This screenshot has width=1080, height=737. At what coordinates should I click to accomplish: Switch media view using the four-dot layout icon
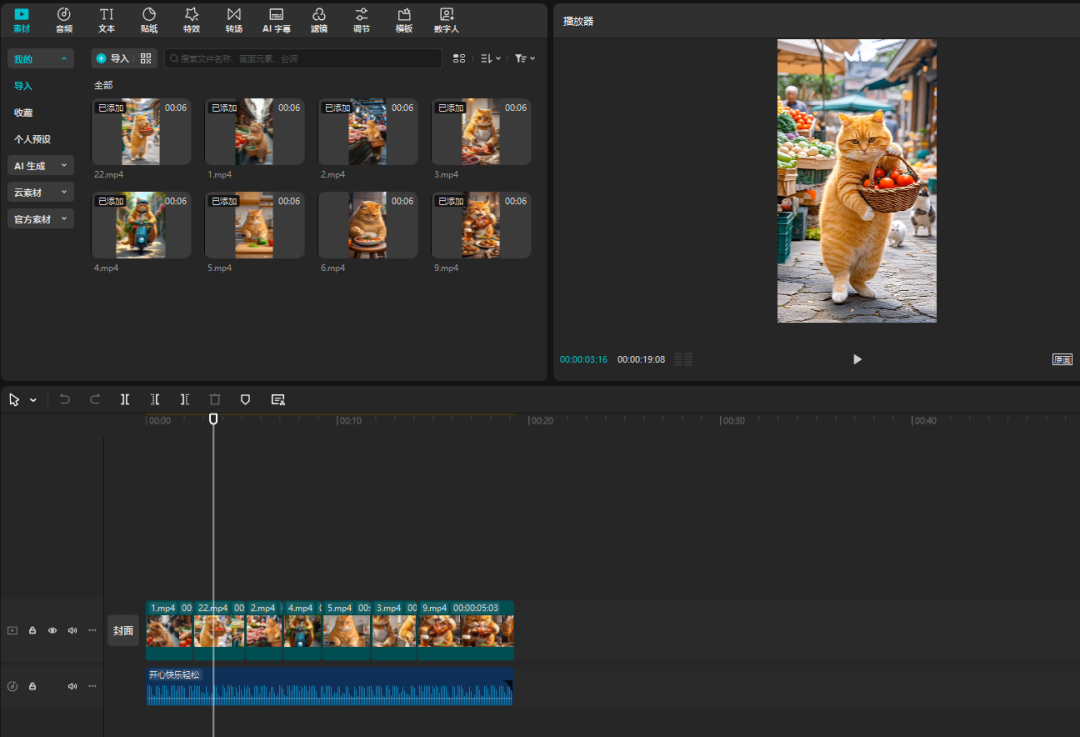pos(459,59)
